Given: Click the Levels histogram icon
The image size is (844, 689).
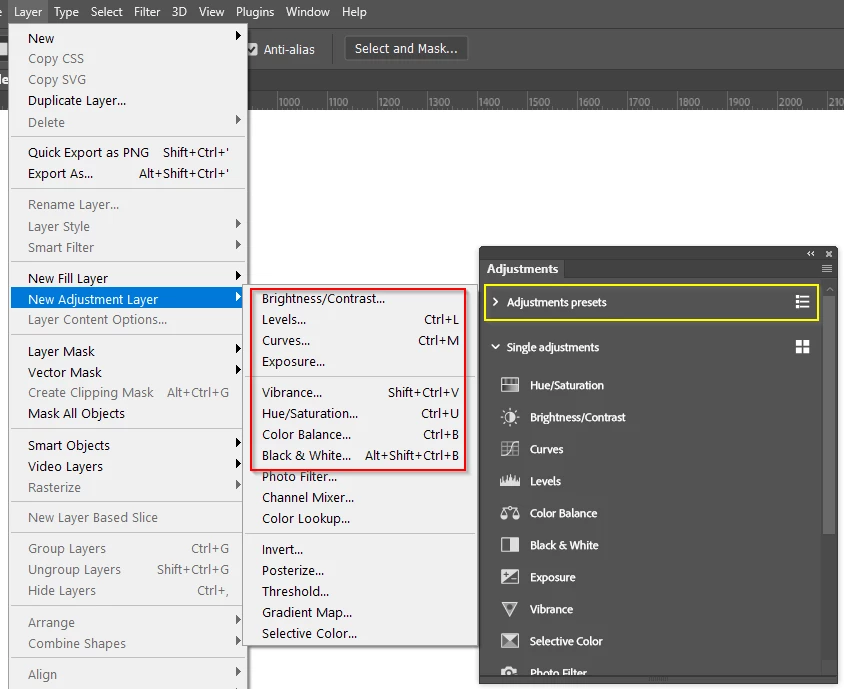Looking at the screenshot, I should [510, 481].
